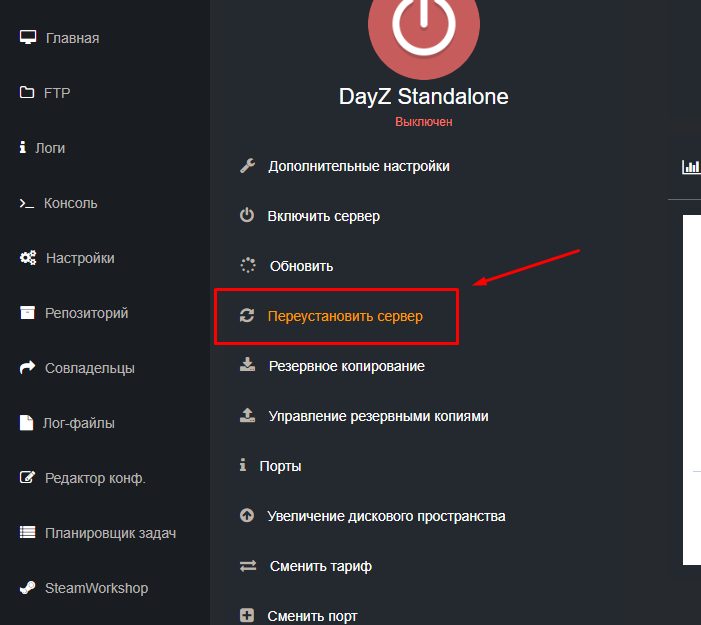Click the Обновить option

pos(301,266)
